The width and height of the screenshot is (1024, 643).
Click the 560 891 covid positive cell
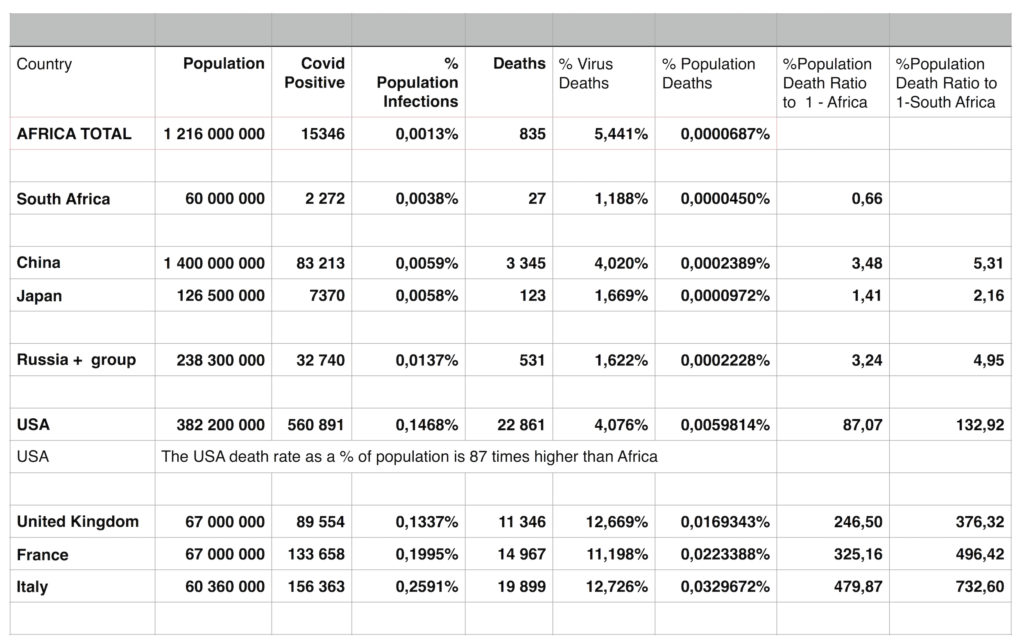[x=311, y=424]
